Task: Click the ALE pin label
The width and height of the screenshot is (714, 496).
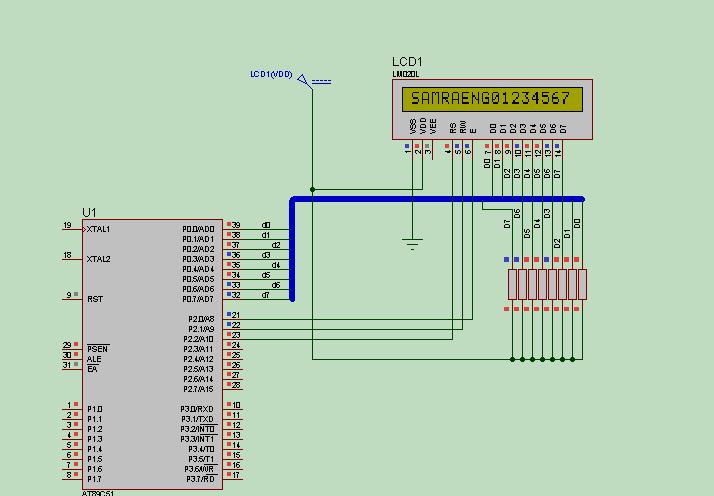Action: tap(94, 359)
